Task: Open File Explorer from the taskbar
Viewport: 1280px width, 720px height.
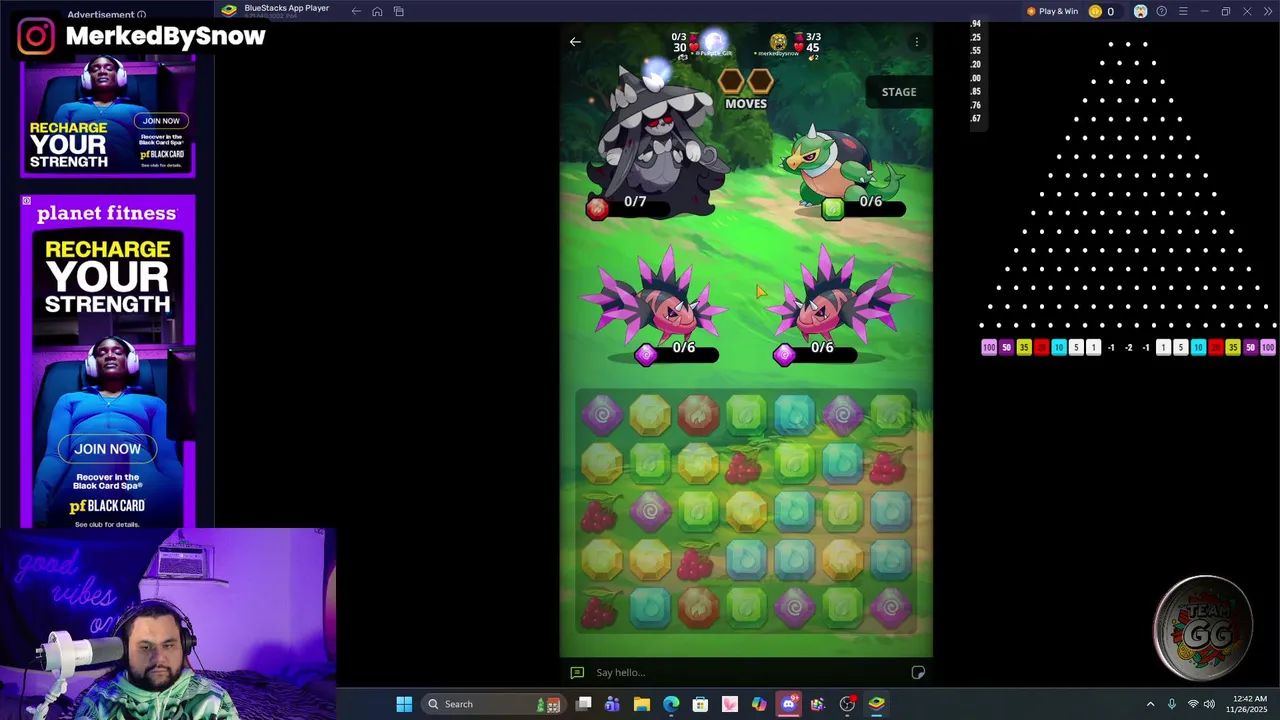Action: pos(641,704)
